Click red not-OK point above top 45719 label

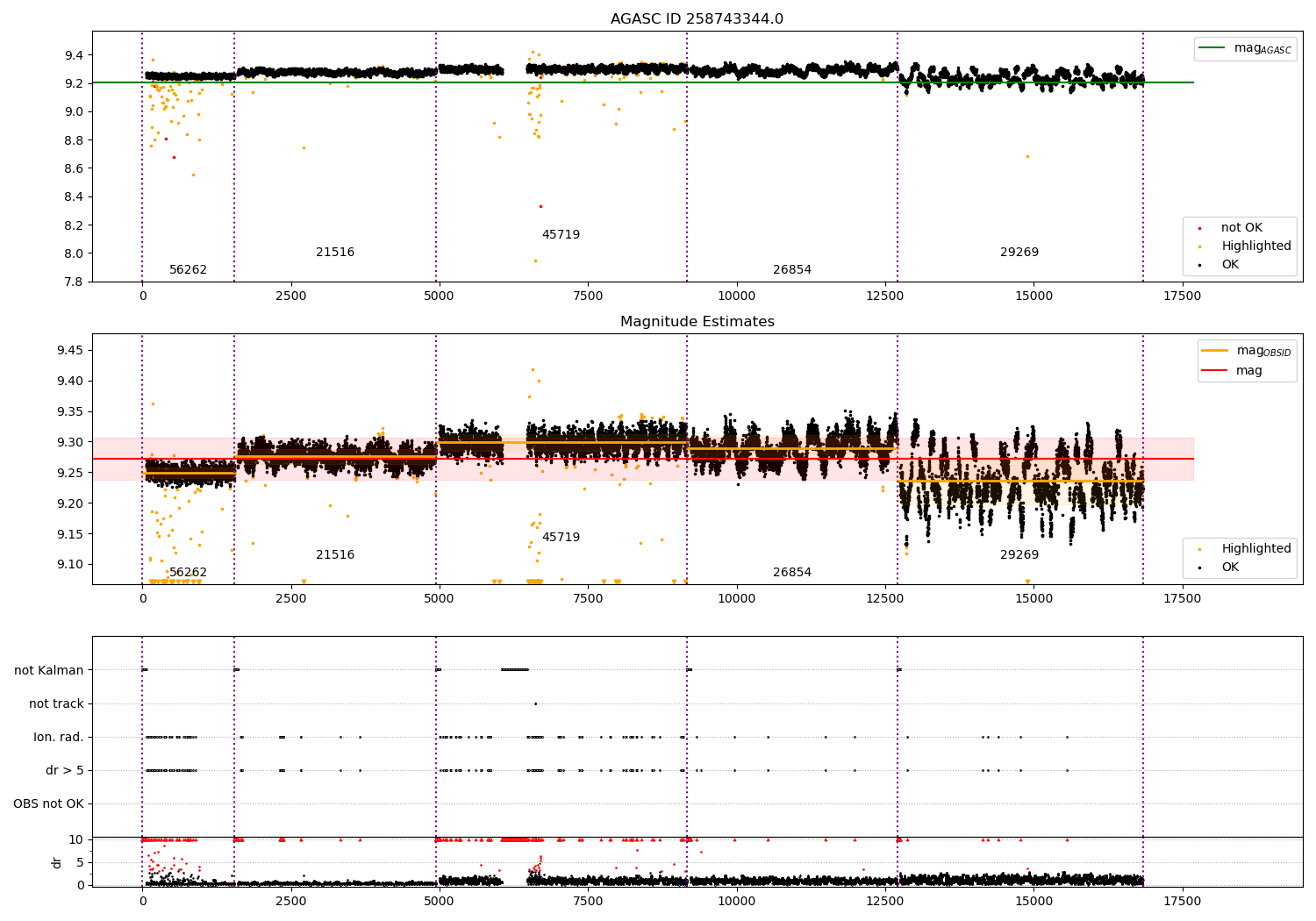[540, 207]
